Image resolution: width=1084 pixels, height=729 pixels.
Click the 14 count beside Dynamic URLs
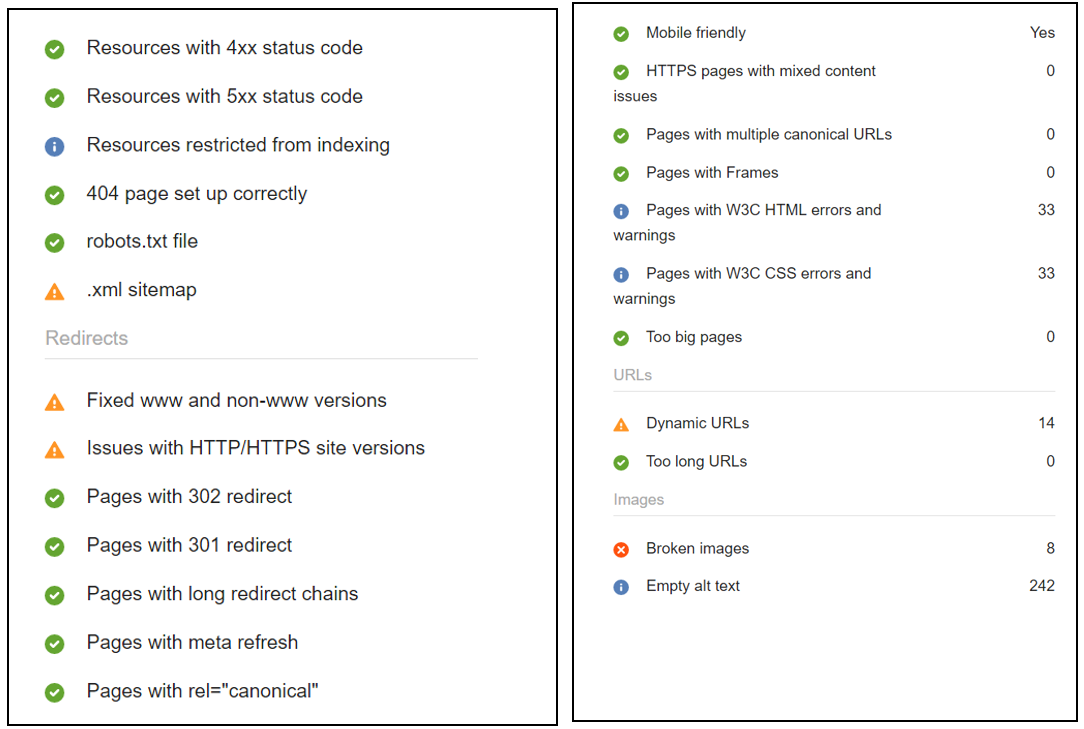(1046, 423)
